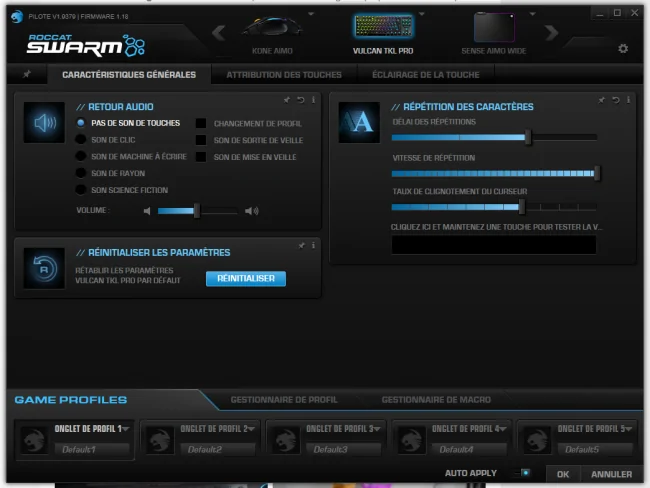Adjust the Volume slider
Screen dimensions: 650x488
[198, 211]
